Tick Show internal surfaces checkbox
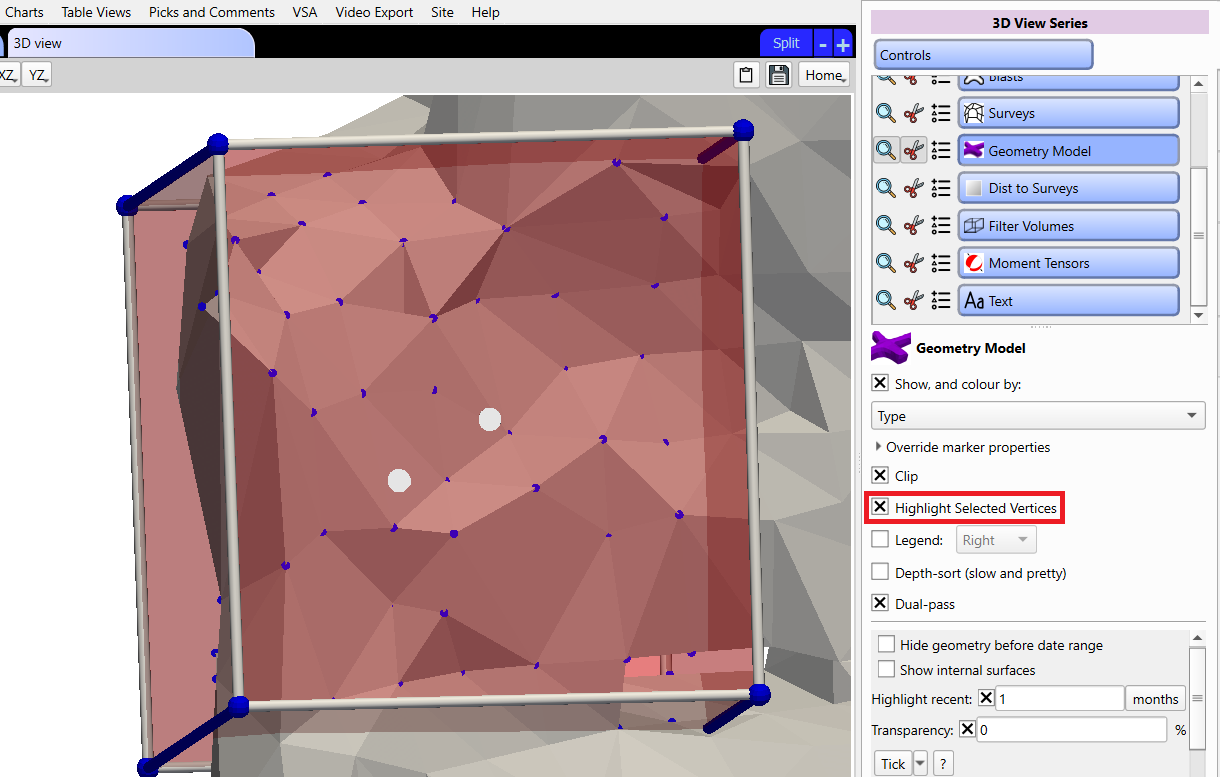The width and height of the screenshot is (1220, 777). coord(886,670)
